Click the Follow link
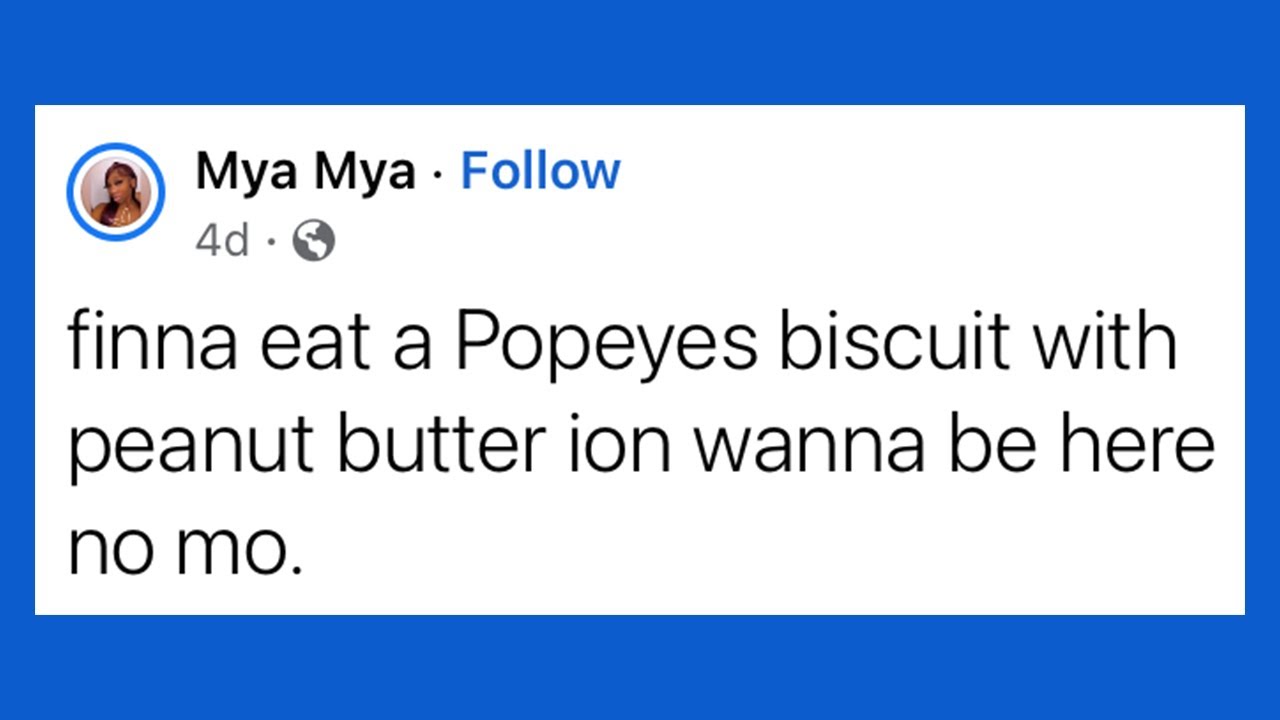 pos(540,172)
